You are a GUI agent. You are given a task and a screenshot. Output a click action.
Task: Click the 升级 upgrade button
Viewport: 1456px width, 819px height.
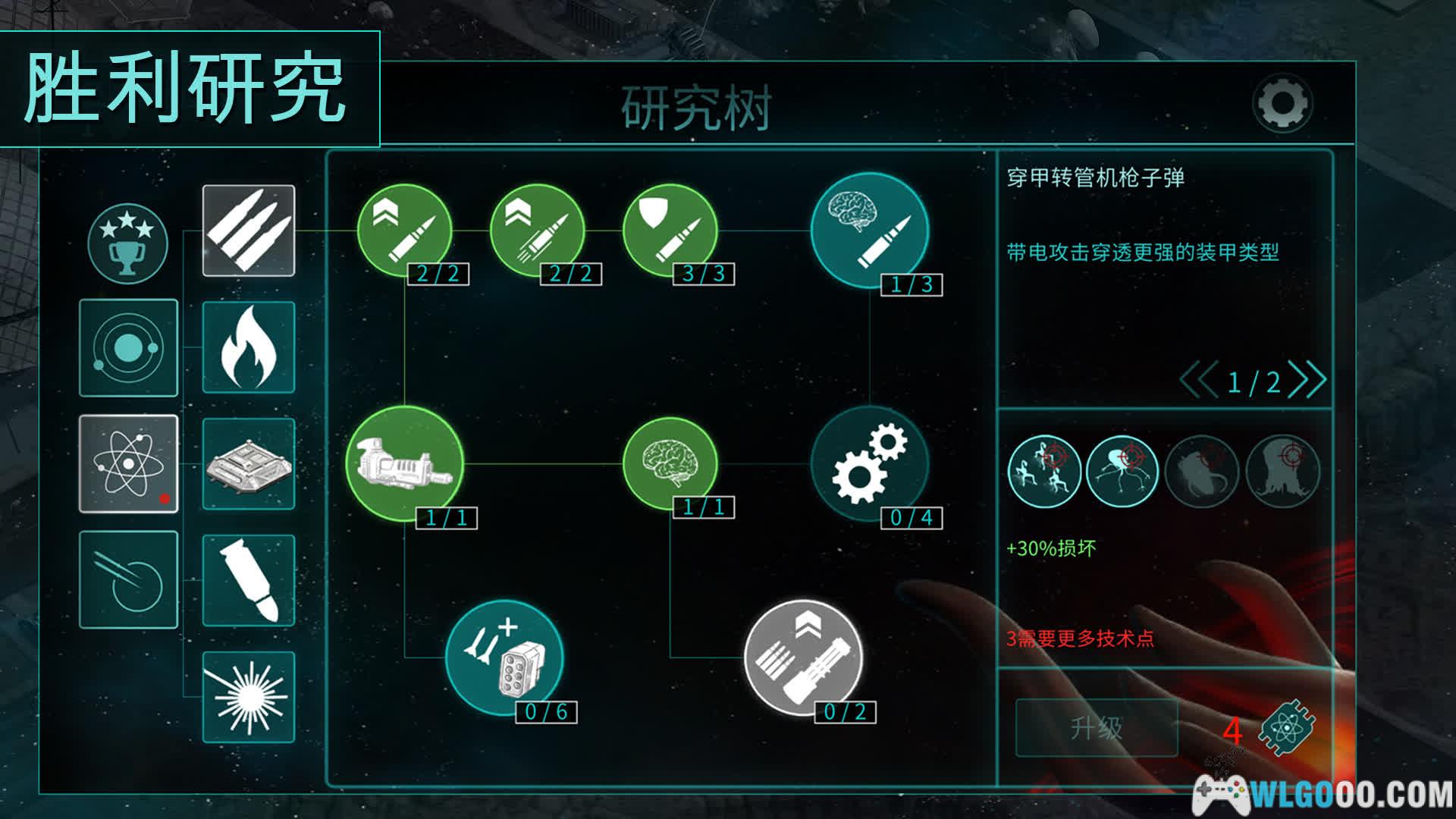click(x=1097, y=728)
